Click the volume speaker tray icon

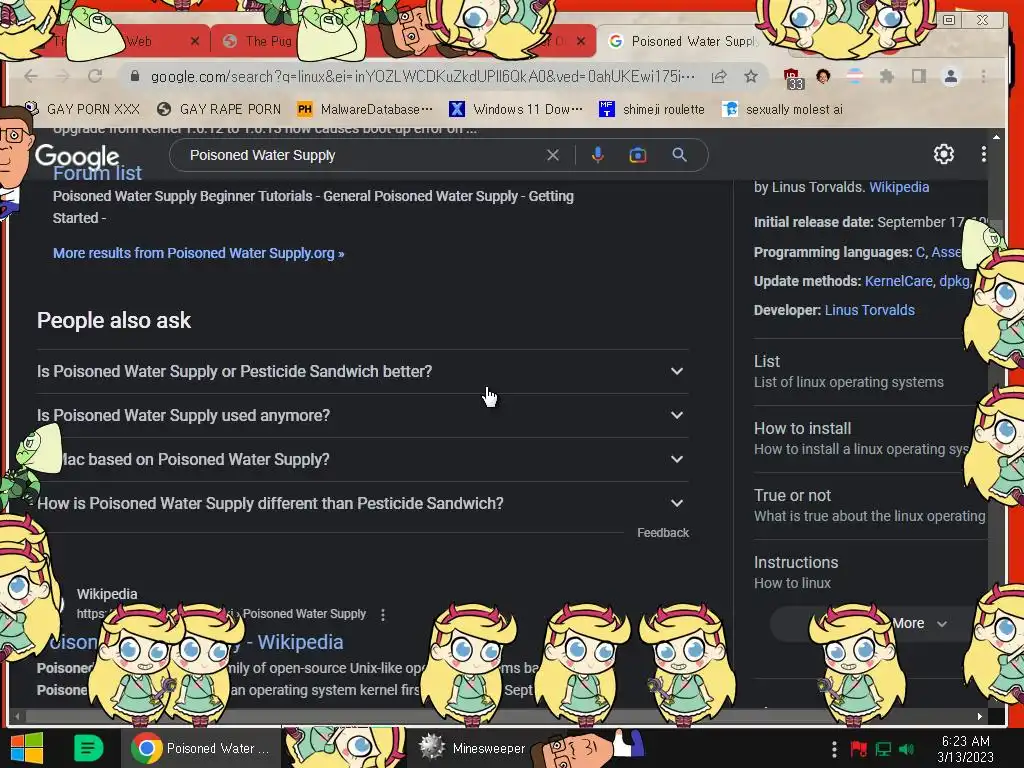tap(906, 749)
